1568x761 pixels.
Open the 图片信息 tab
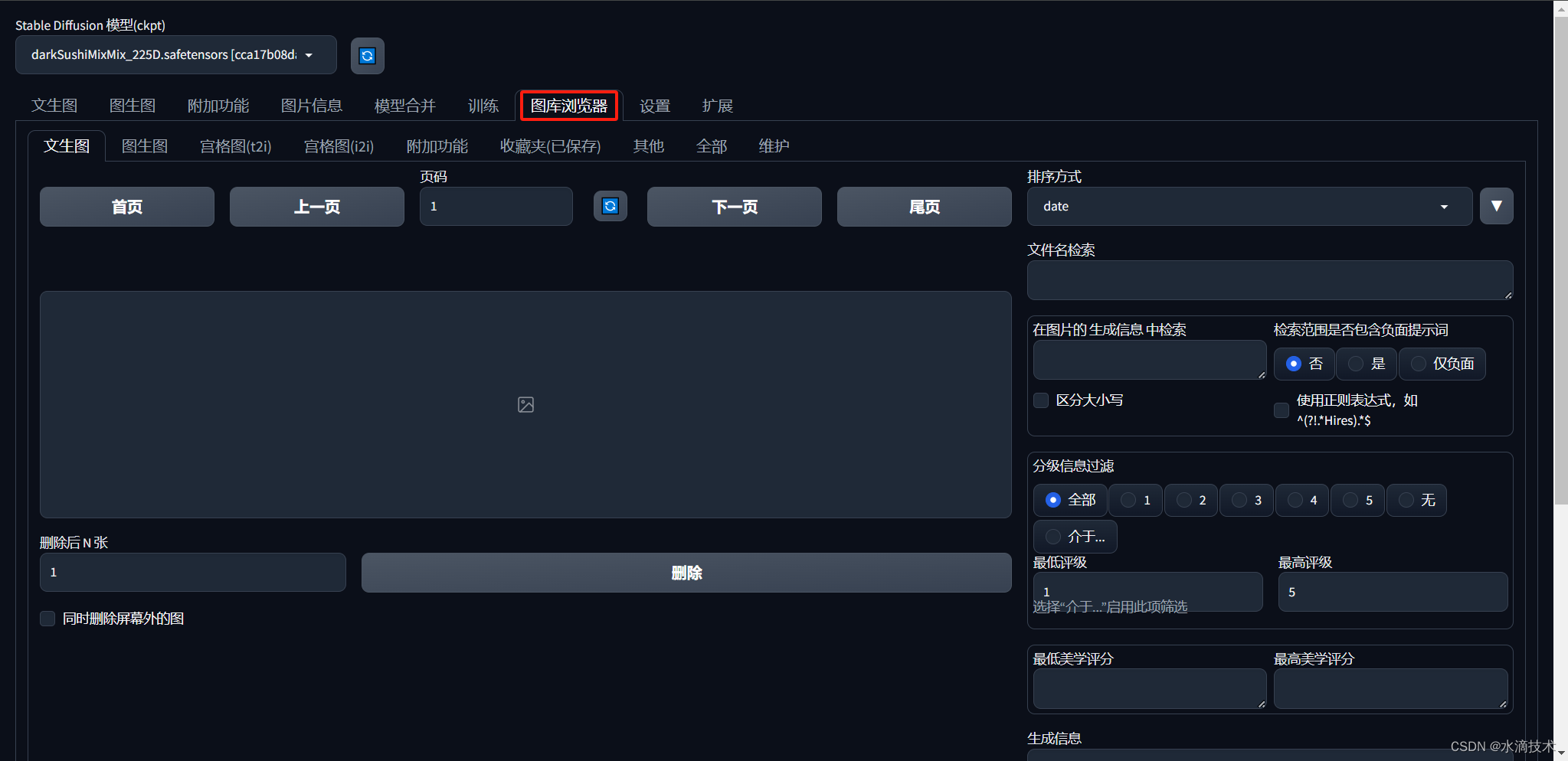312,106
